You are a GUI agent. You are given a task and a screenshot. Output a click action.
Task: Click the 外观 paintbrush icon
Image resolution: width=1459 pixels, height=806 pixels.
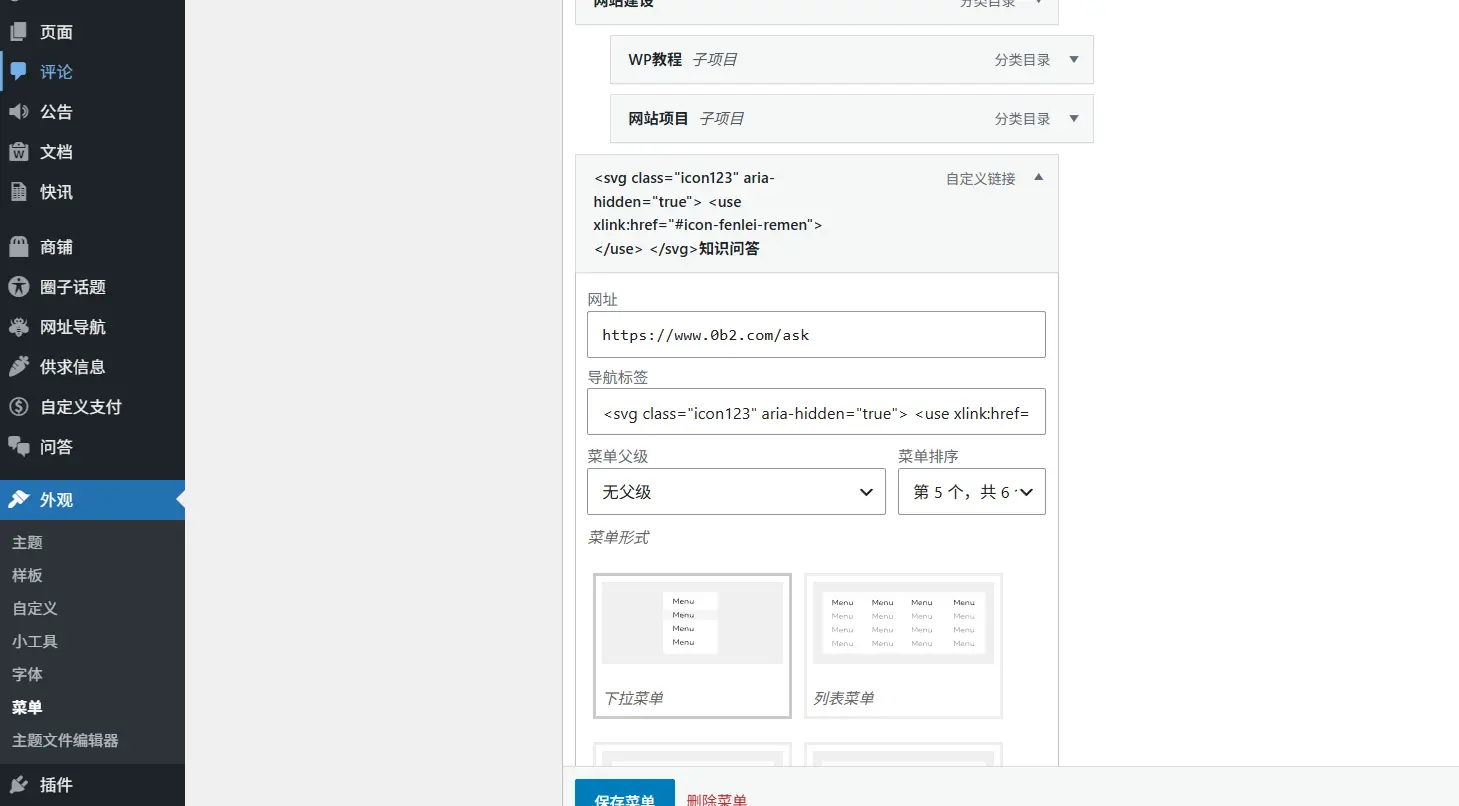point(18,500)
